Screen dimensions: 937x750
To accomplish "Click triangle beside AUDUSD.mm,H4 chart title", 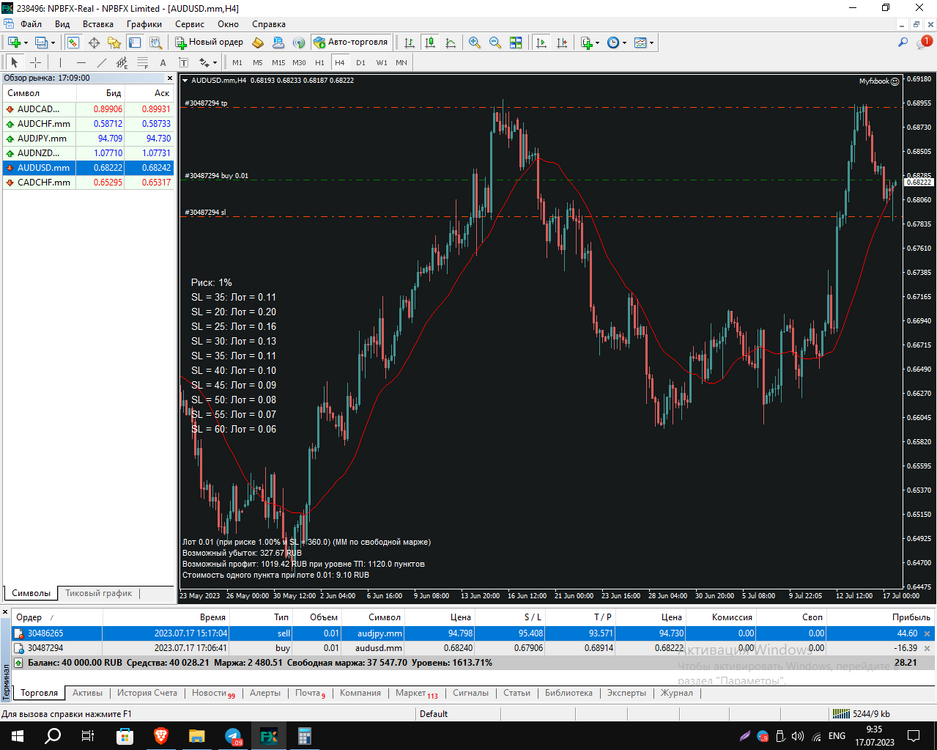I will (x=185, y=80).
